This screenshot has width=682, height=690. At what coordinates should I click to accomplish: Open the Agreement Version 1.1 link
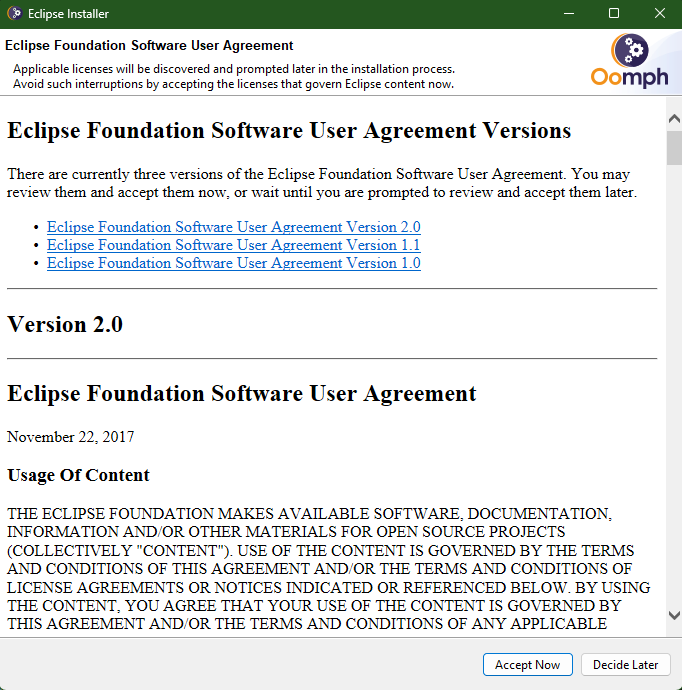234,245
